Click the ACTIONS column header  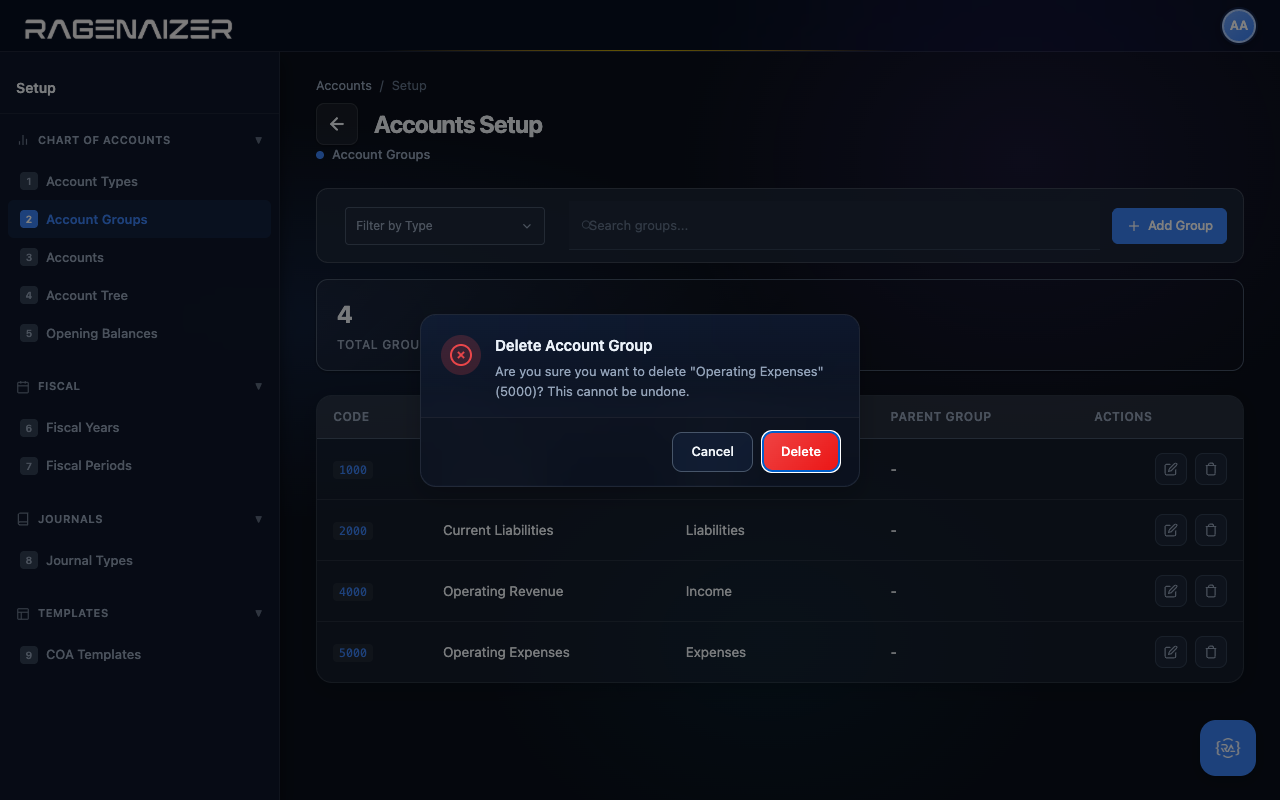(x=1123, y=417)
